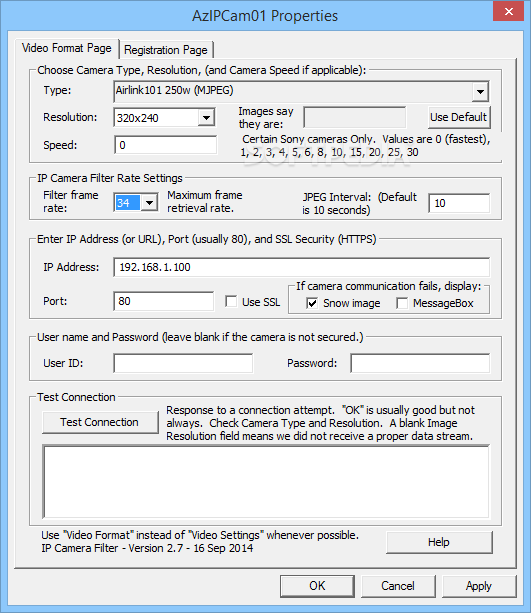Tick the MessageBox checkbox

402,303
